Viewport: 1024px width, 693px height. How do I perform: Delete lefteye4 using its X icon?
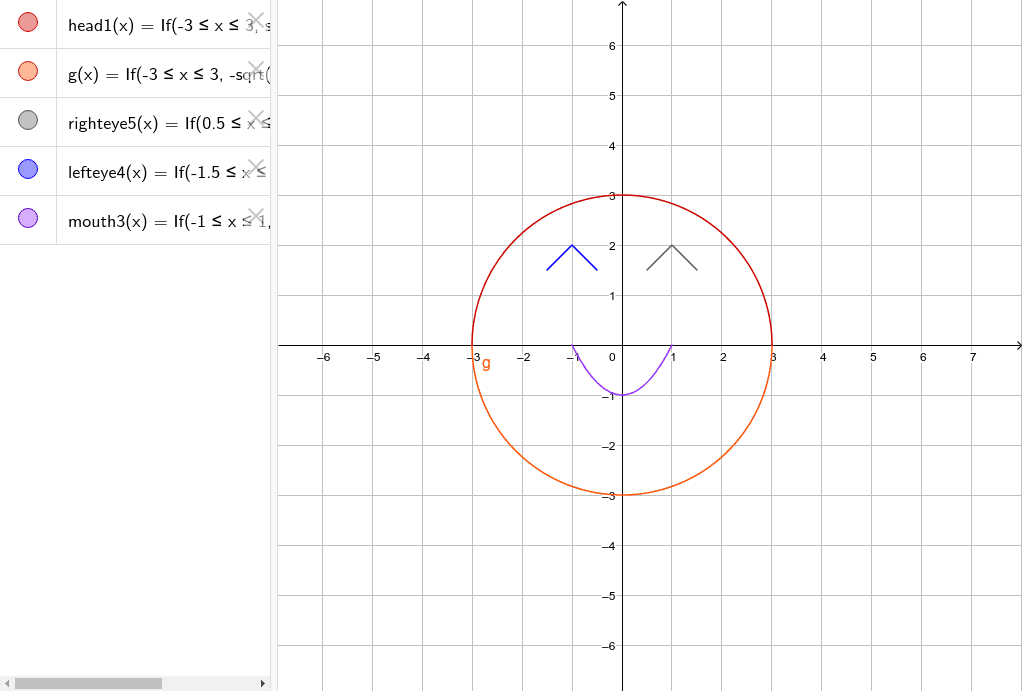pos(258,168)
